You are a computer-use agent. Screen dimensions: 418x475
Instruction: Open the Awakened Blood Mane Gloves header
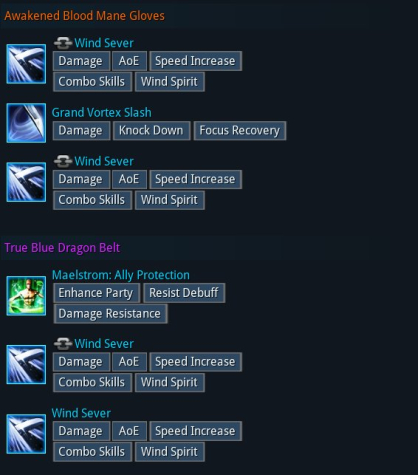click(x=84, y=16)
